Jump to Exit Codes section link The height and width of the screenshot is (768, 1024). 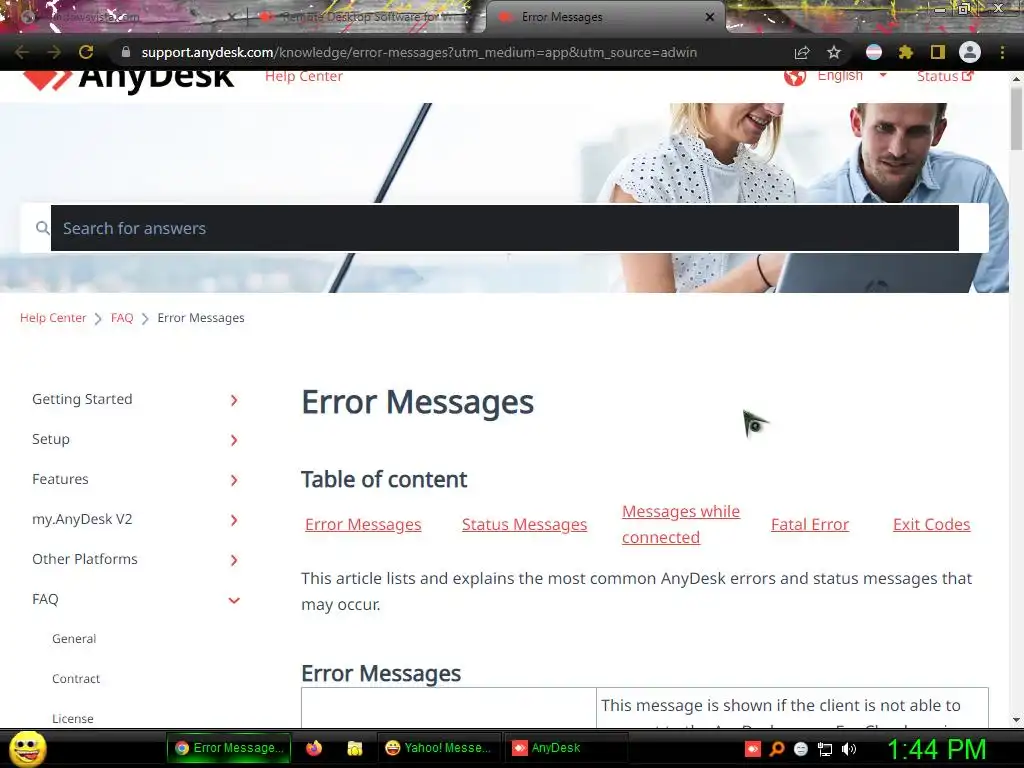pos(931,524)
